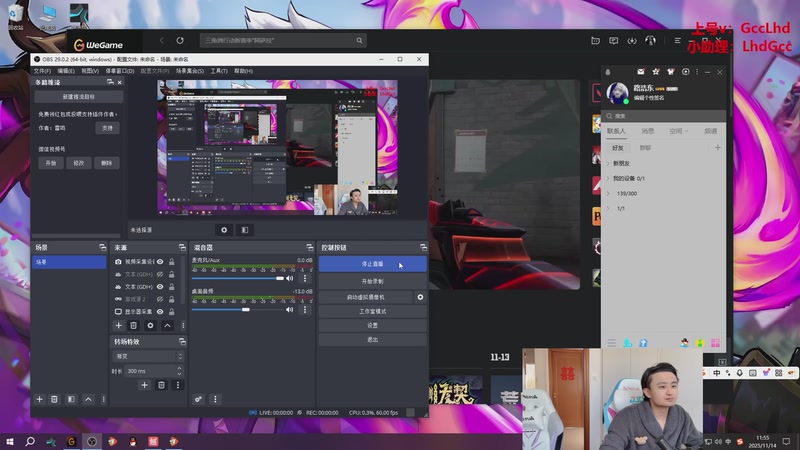Expand the 我的设备 0/1 group in QQ
This screenshot has width=800, height=450.
(x=608, y=179)
